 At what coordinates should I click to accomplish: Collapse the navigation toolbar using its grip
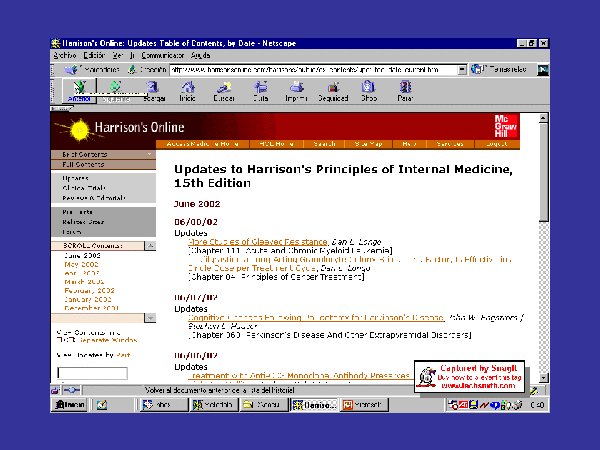click(53, 91)
